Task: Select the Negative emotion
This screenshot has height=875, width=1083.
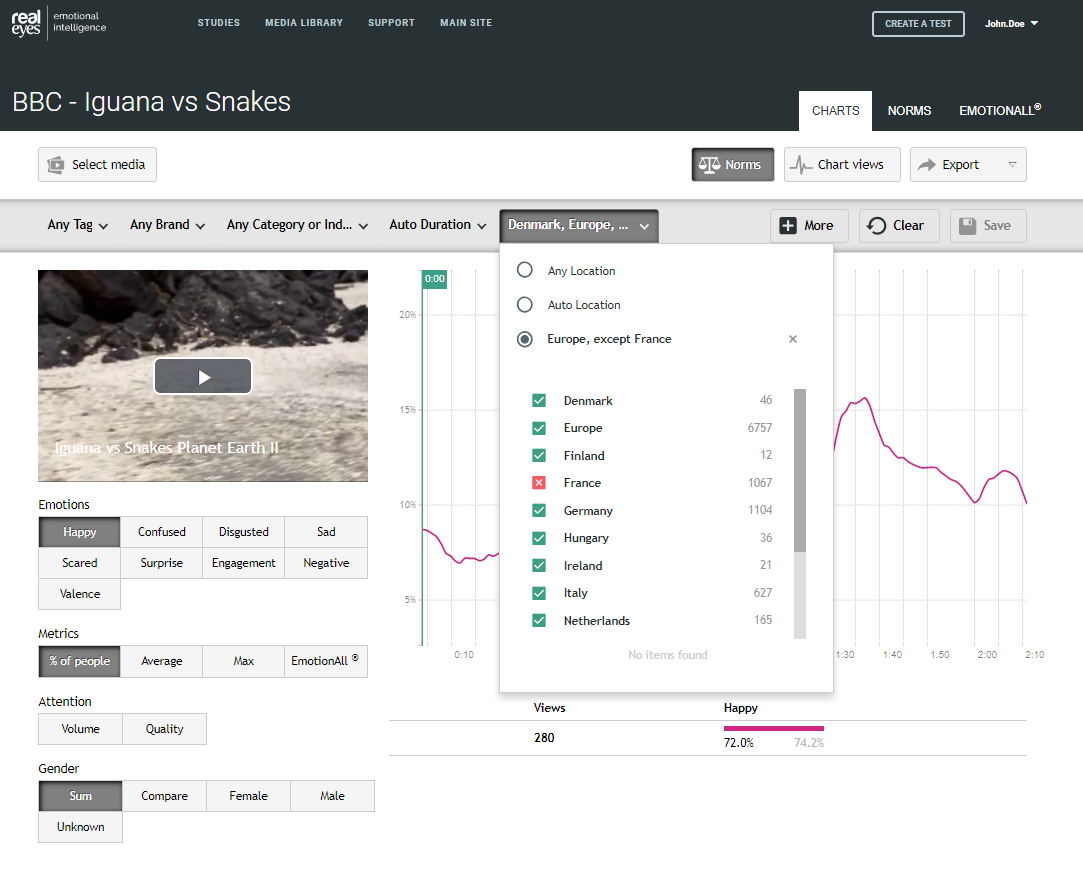Action: (x=326, y=563)
